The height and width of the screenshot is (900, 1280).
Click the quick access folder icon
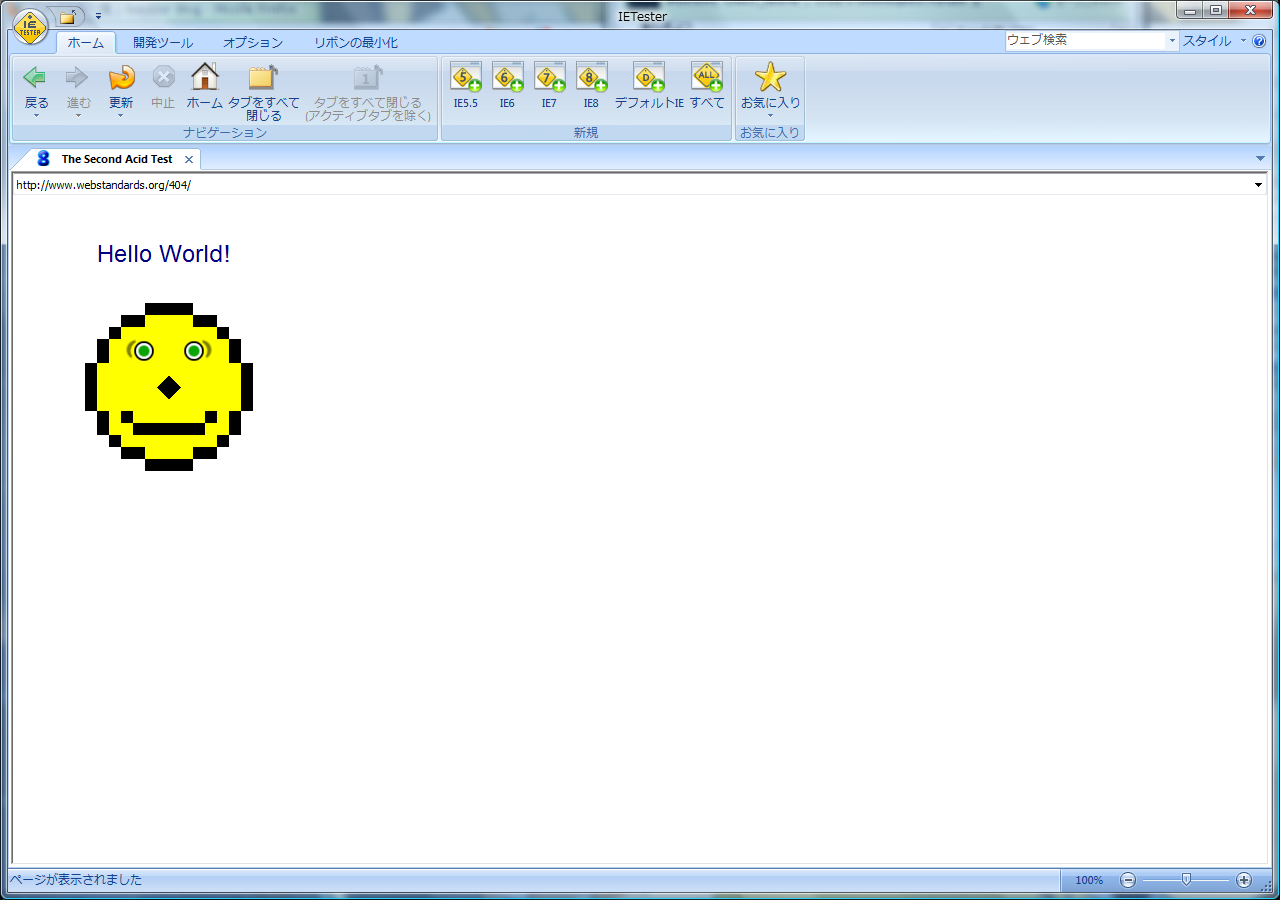point(67,16)
